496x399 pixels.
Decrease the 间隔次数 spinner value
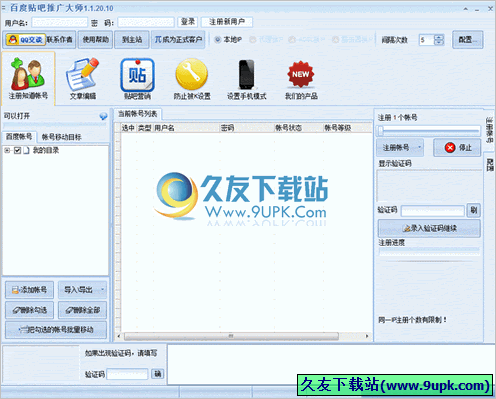439,42
